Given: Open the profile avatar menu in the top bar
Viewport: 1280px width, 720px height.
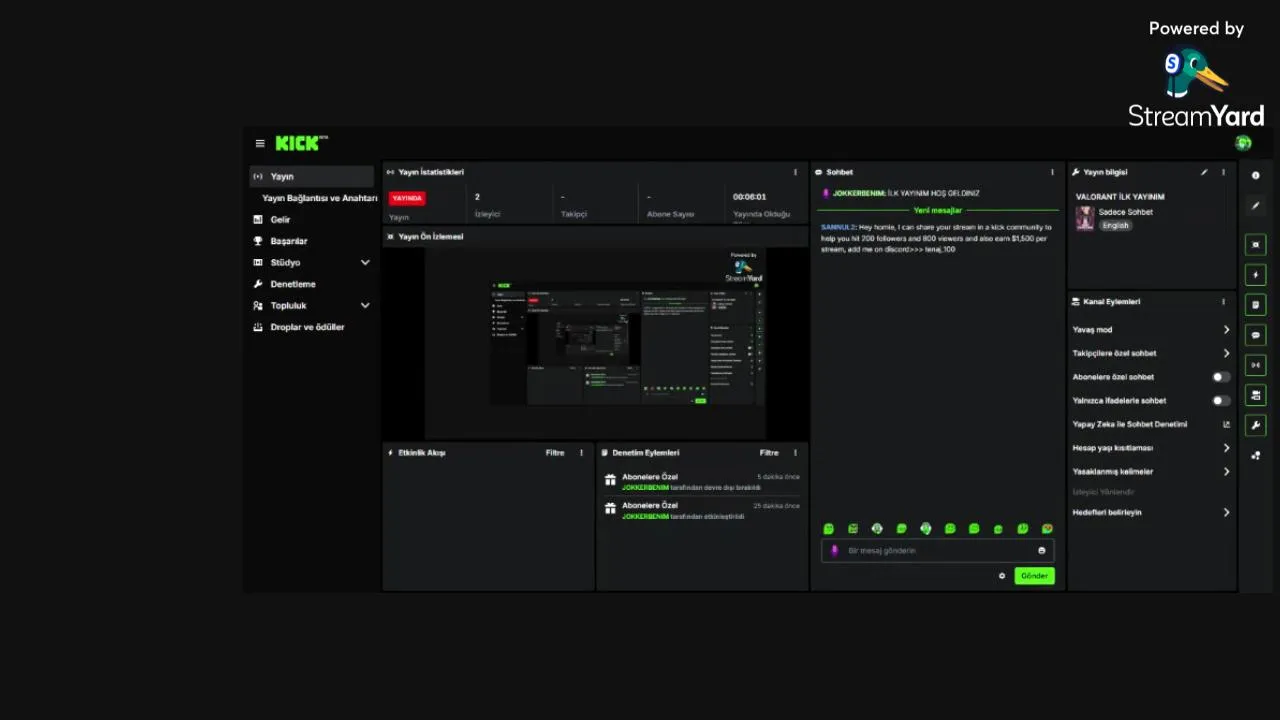Looking at the screenshot, I should tap(1243, 143).
